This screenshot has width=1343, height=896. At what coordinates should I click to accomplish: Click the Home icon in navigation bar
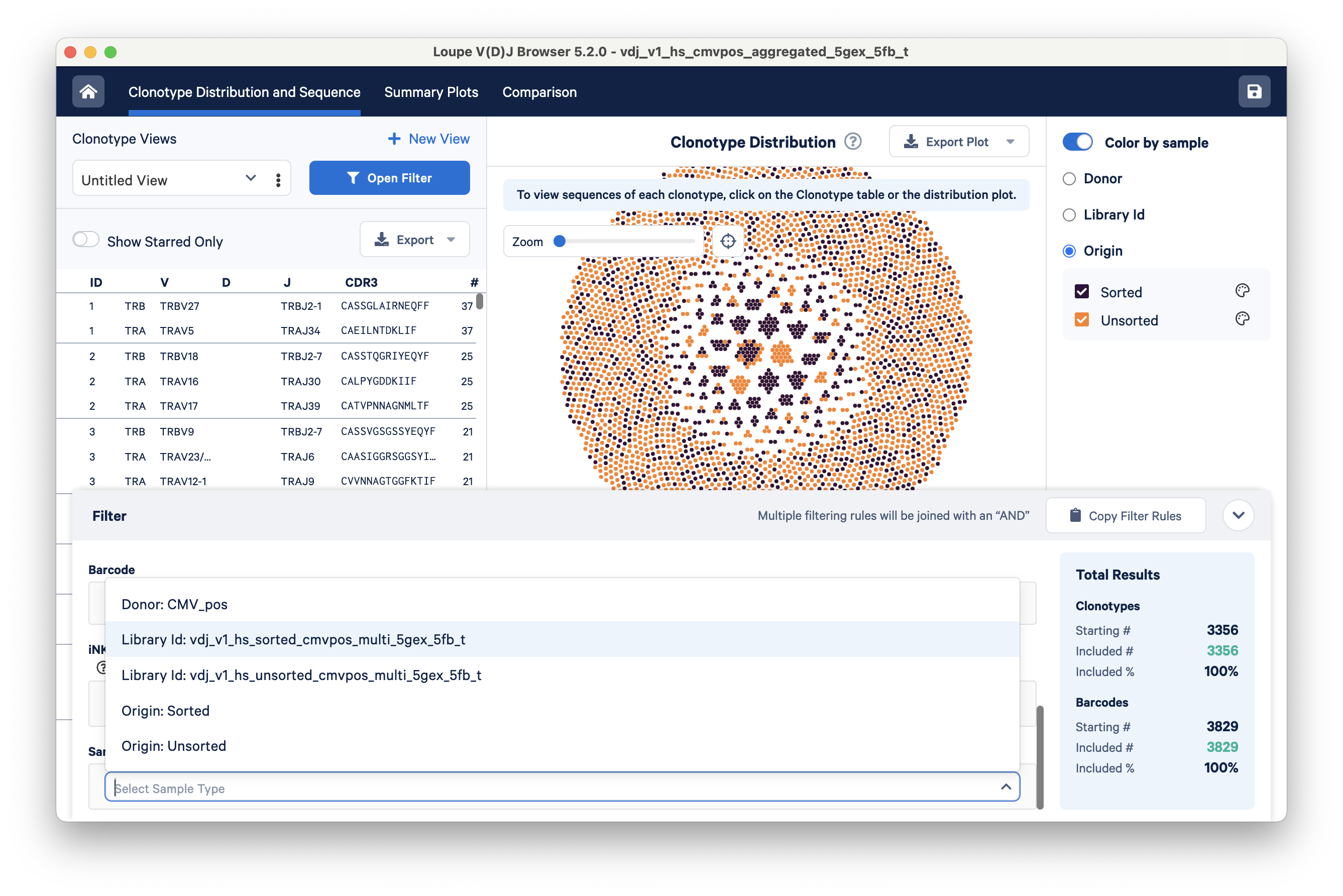(88, 91)
